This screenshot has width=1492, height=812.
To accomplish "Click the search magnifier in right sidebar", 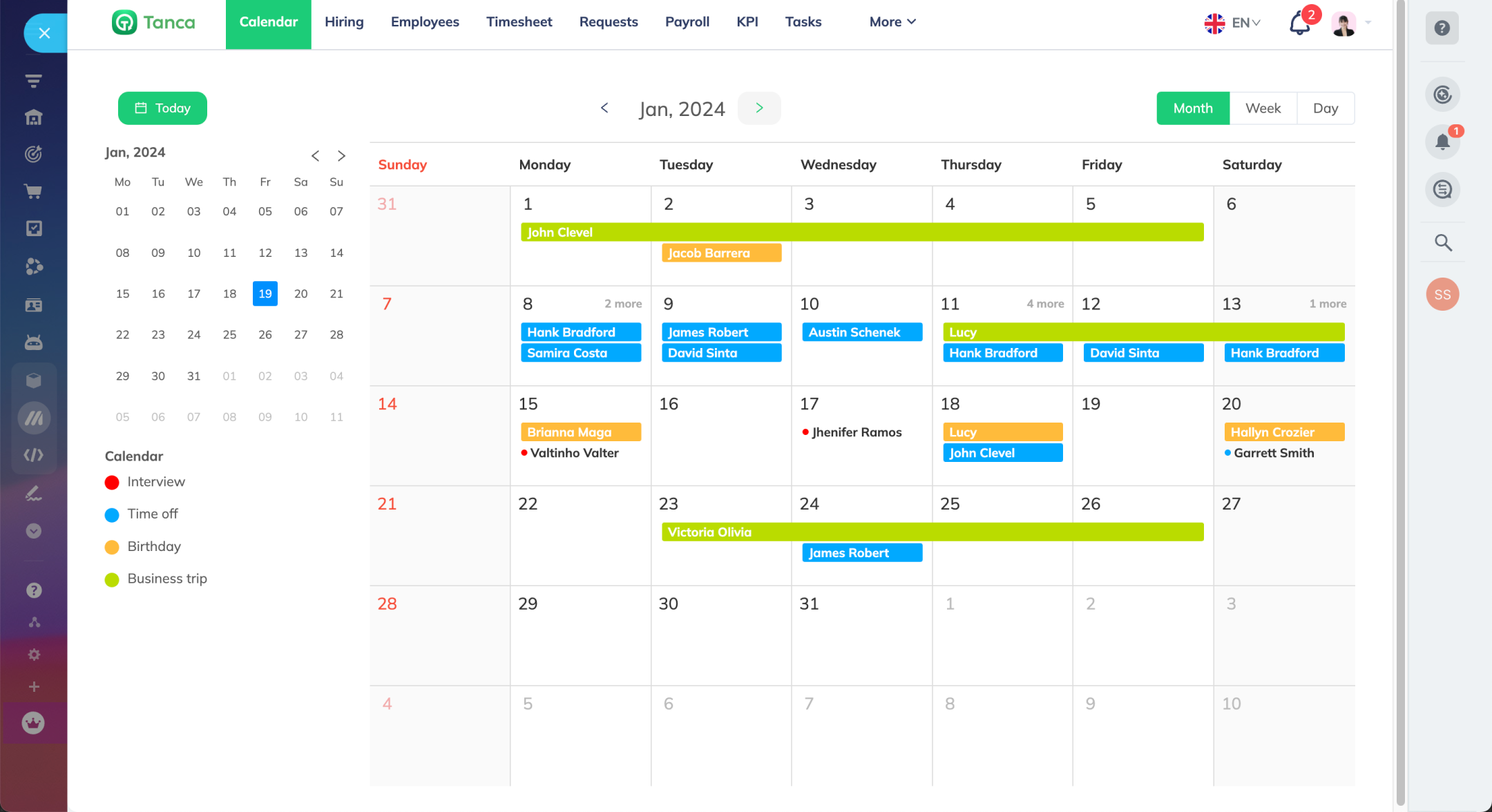I will click(x=1443, y=242).
